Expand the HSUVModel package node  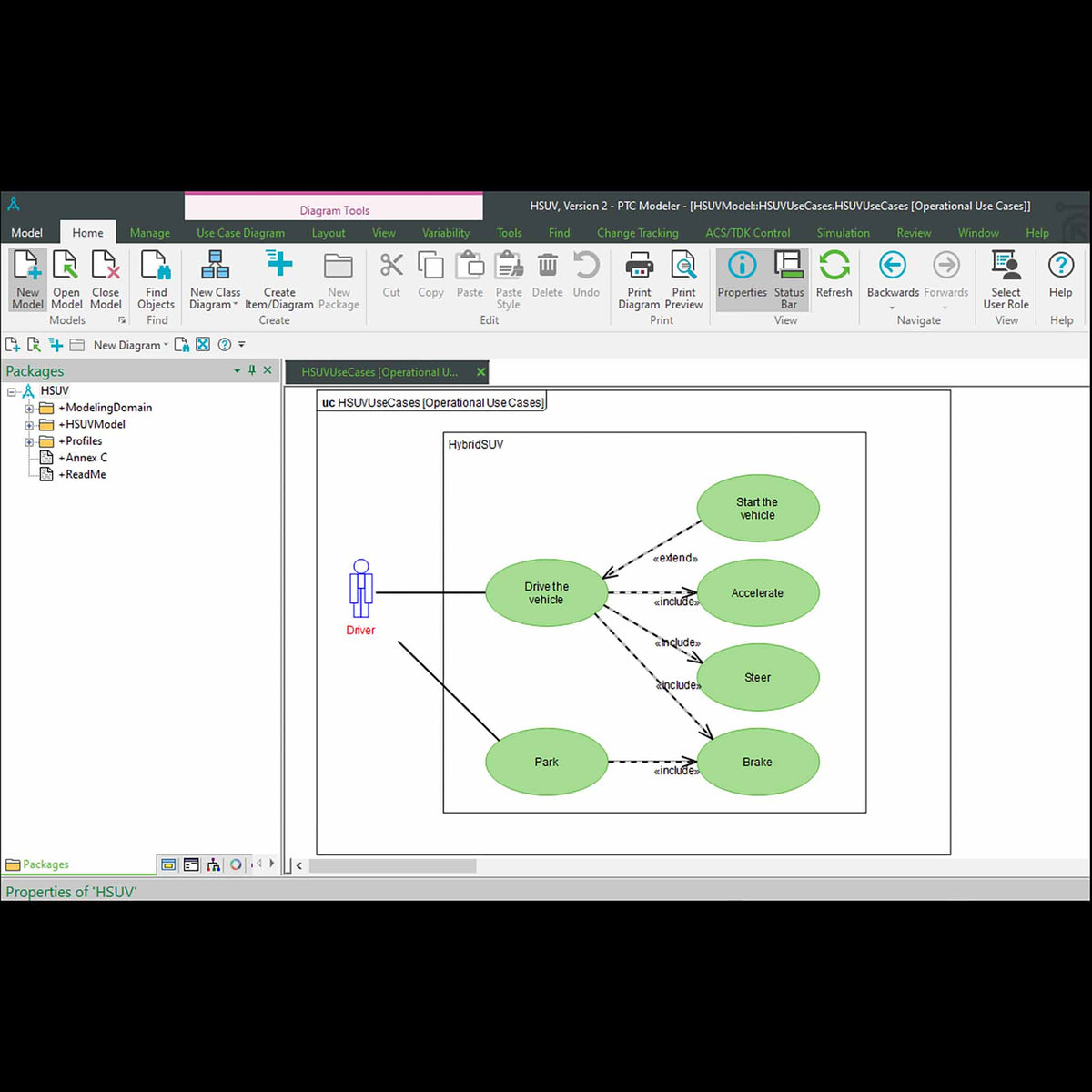click(x=29, y=425)
